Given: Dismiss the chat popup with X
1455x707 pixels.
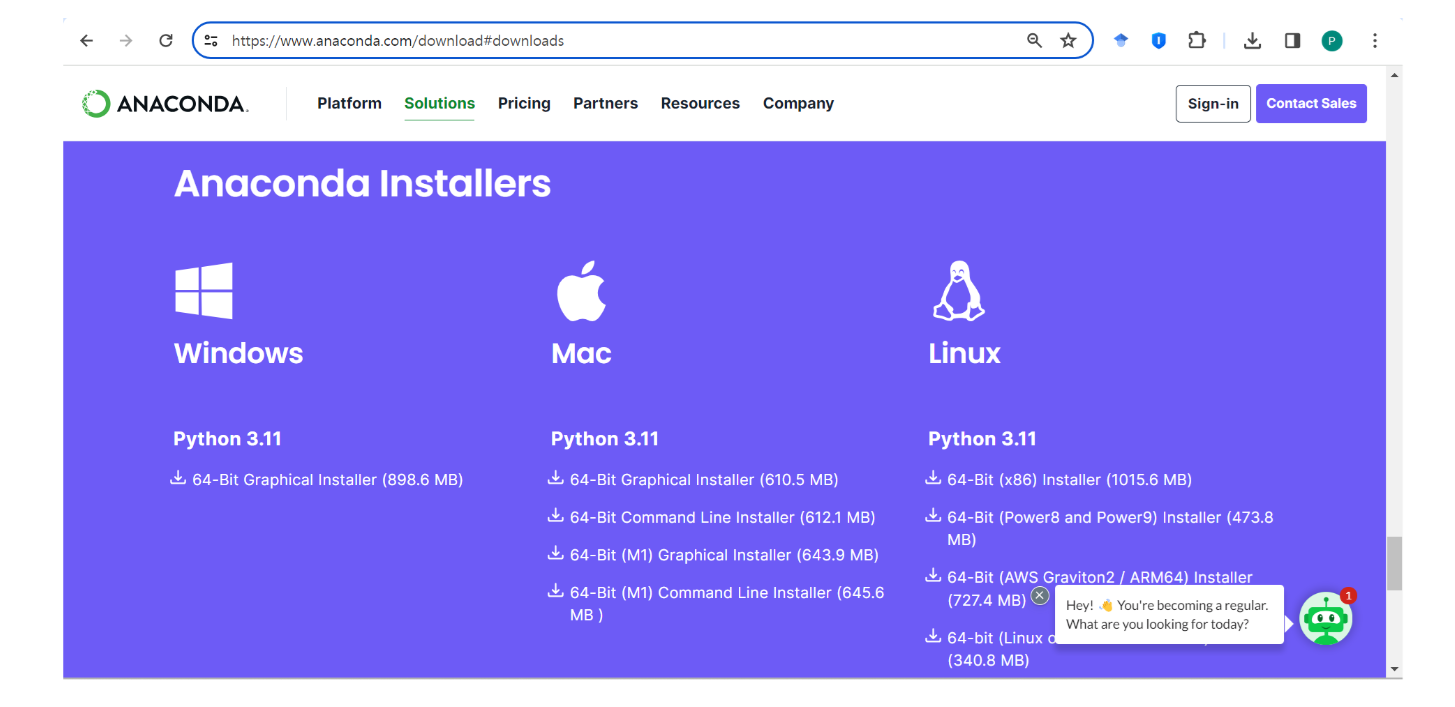Looking at the screenshot, I should coord(1040,595).
